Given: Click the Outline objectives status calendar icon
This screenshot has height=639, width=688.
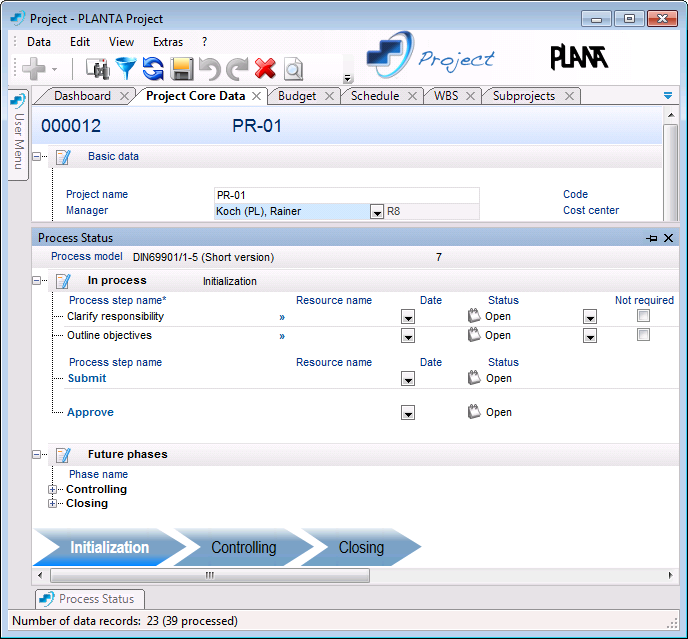Looking at the screenshot, I should (x=474, y=335).
